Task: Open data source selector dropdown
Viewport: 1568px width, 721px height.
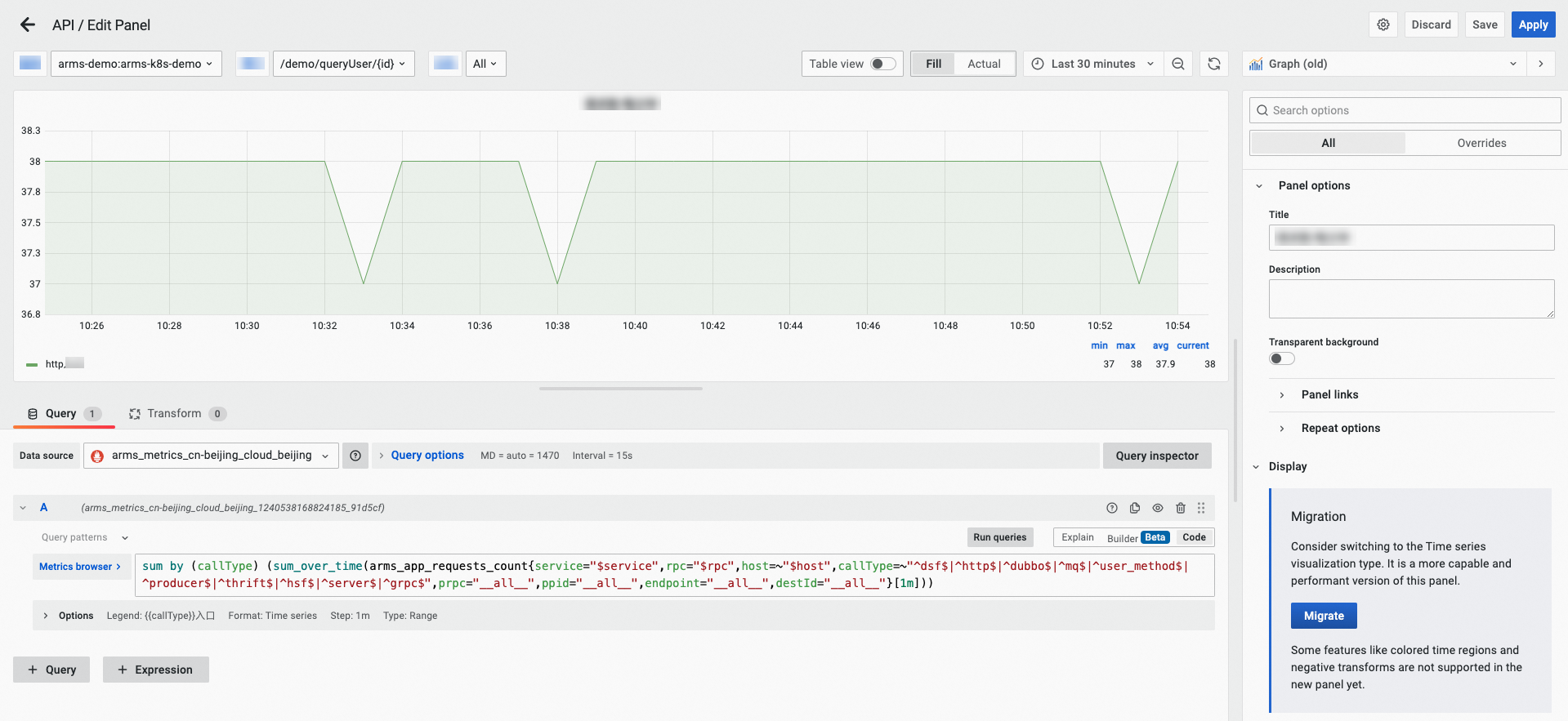Action: tap(211, 456)
